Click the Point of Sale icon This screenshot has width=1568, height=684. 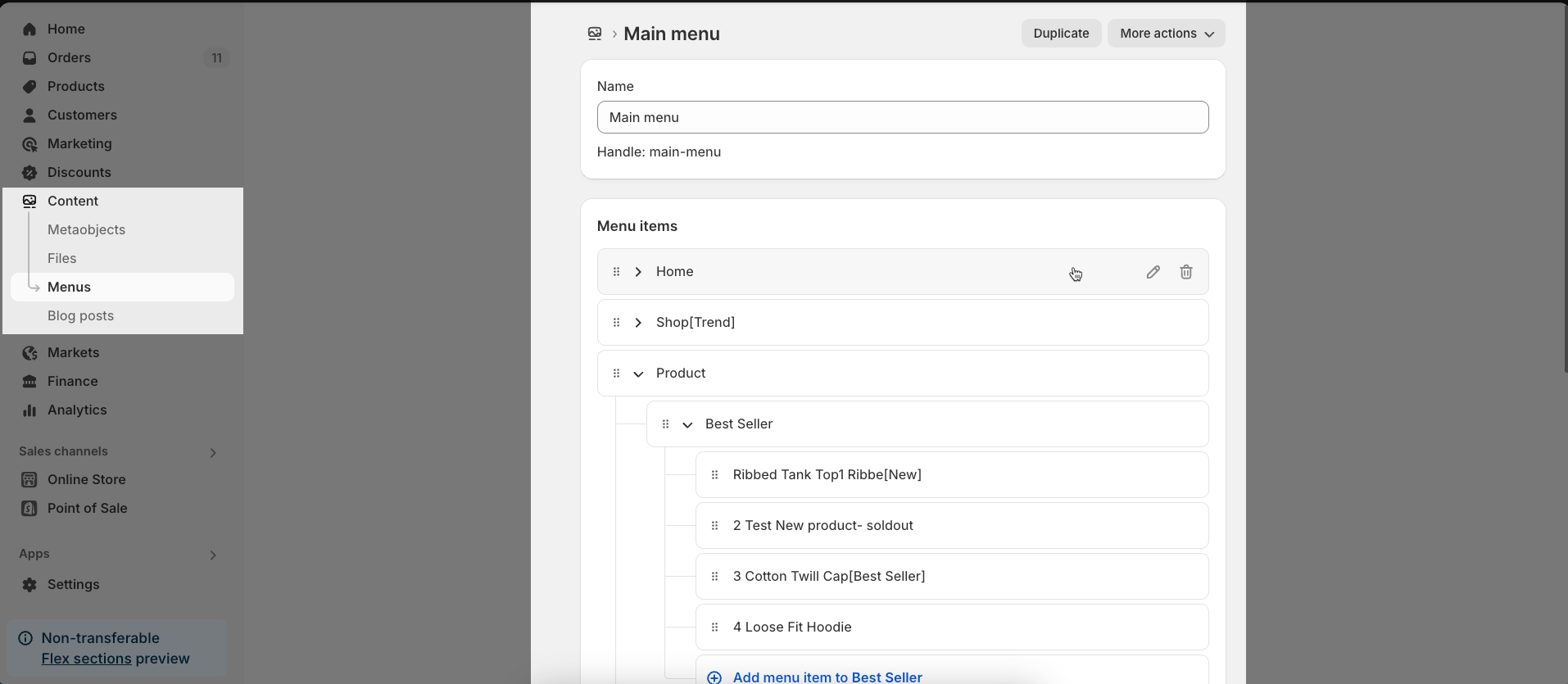tap(29, 509)
